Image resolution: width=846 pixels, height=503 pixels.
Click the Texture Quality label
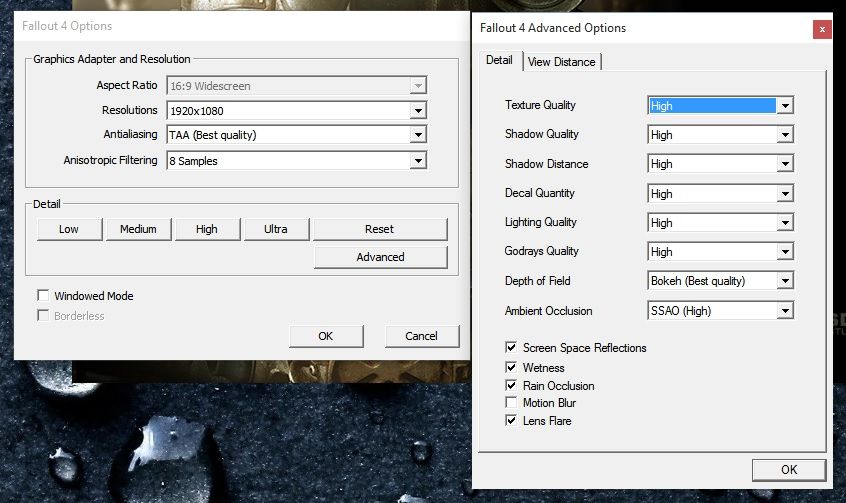click(540, 105)
